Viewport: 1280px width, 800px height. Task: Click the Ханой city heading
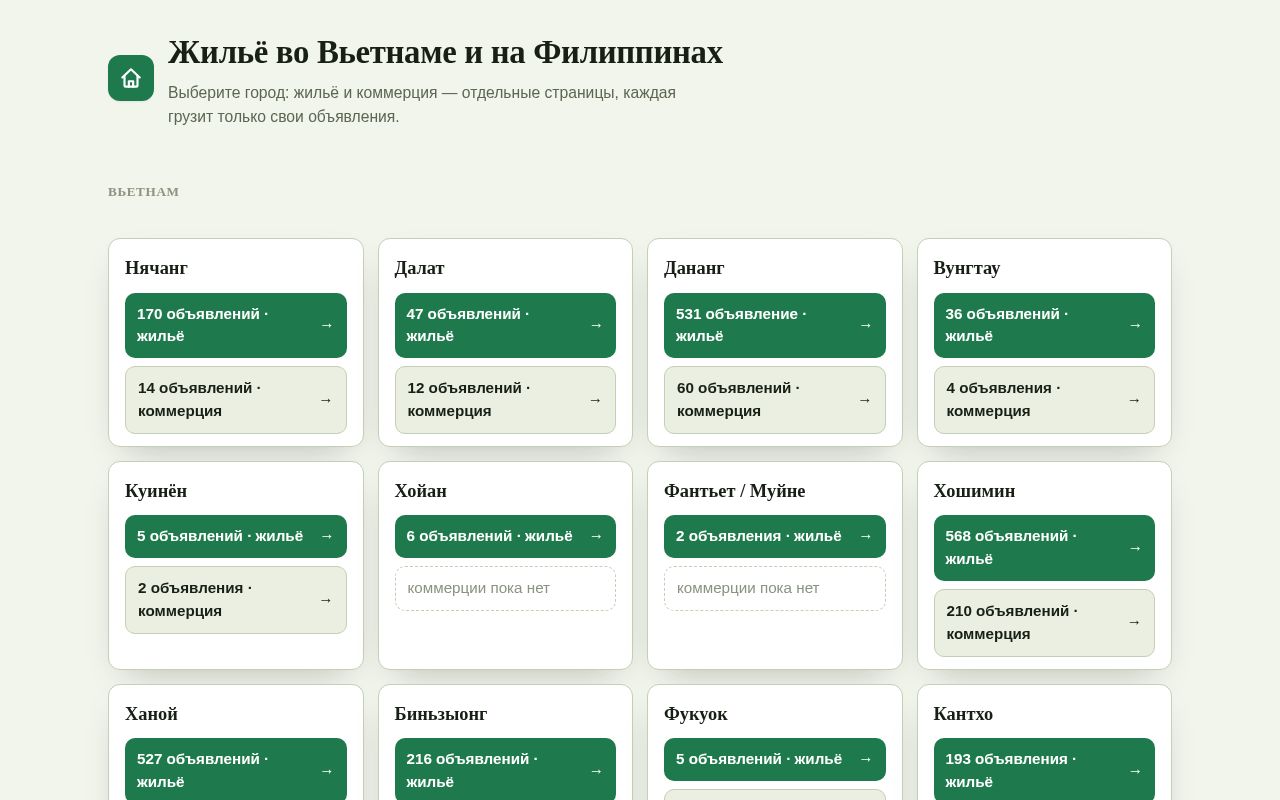(x=151, y=714)
